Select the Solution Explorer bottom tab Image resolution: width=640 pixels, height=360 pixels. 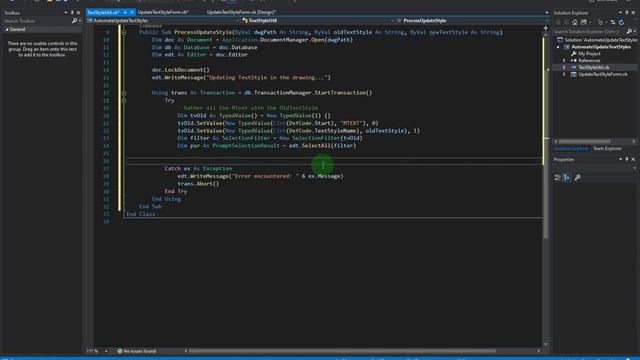571,149
